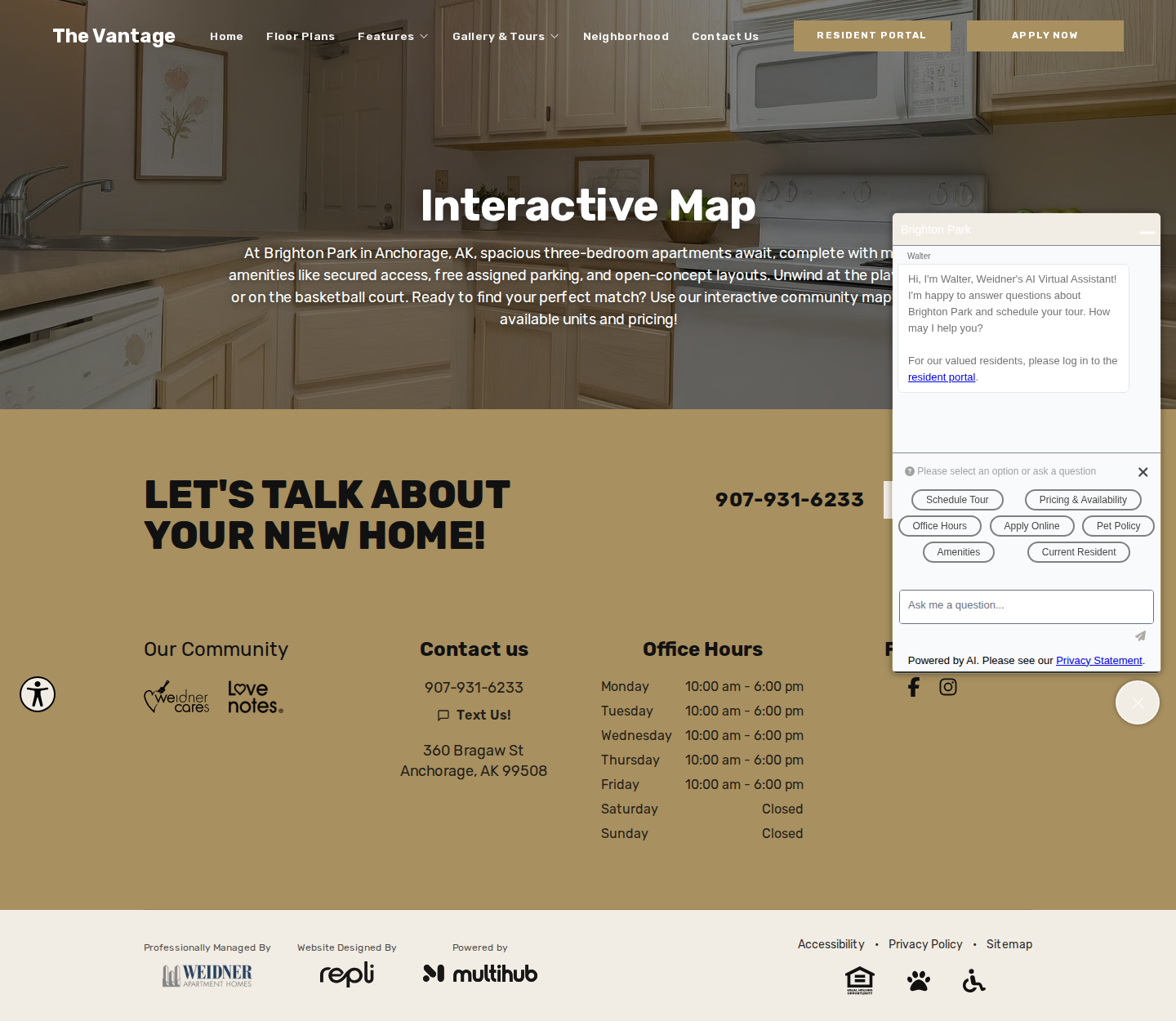Dismiss the chat quick-options panel
This screenshot has height=1021, width=1176.
pos(1143,472)
